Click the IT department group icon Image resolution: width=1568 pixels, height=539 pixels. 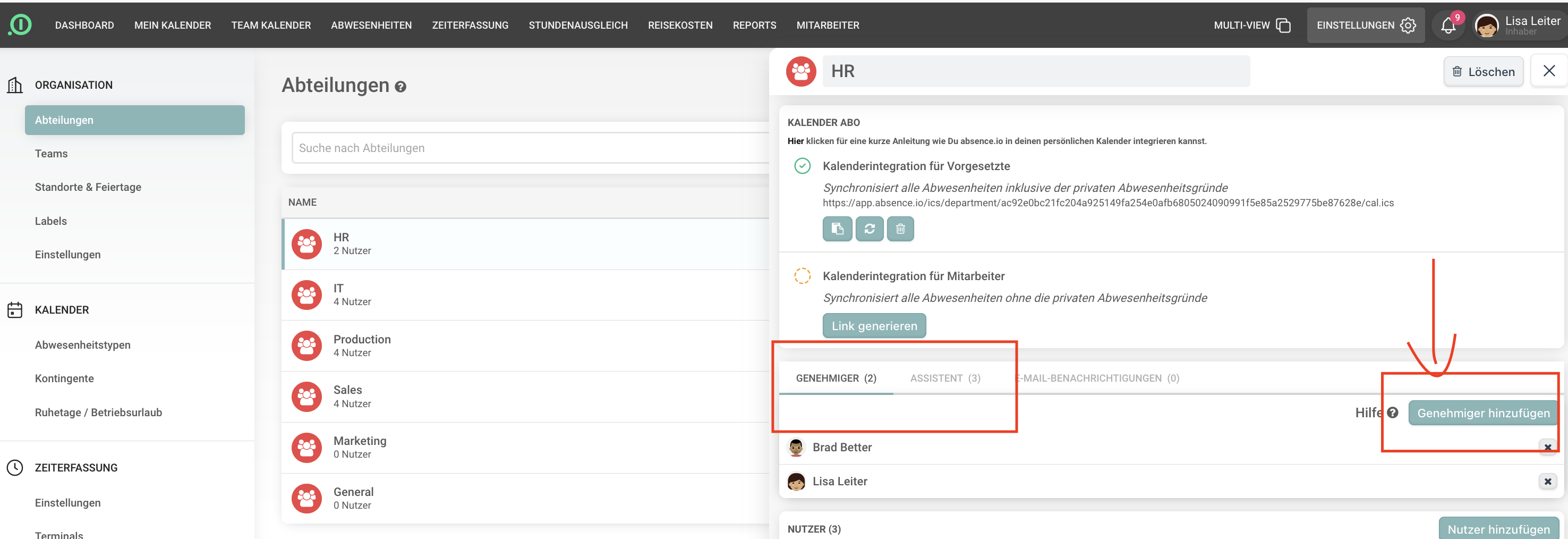point(307,295)
